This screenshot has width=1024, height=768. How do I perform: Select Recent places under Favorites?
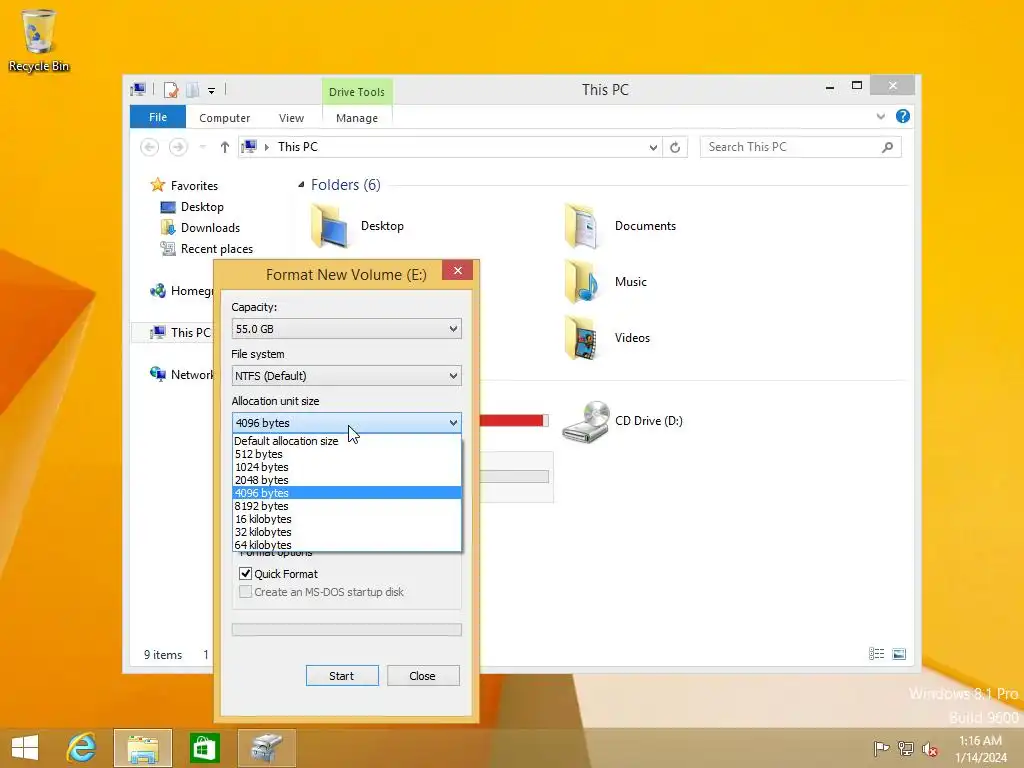(x=217, y=248)
